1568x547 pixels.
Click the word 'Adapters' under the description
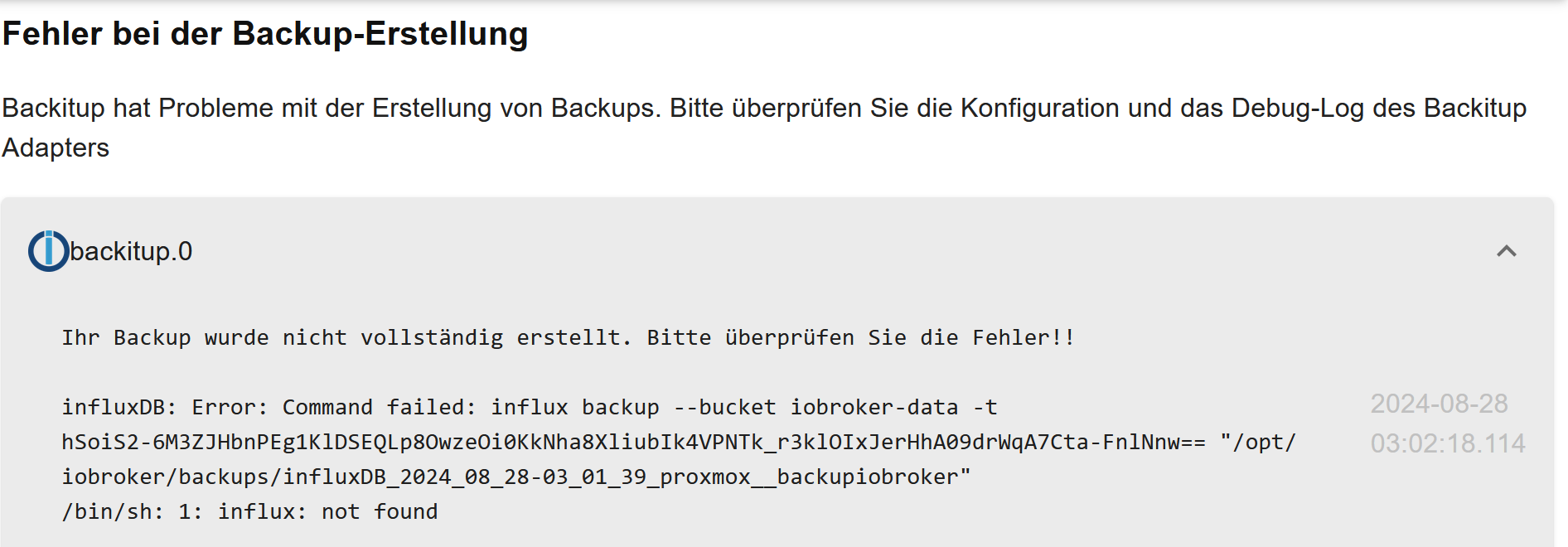[56, 148]
